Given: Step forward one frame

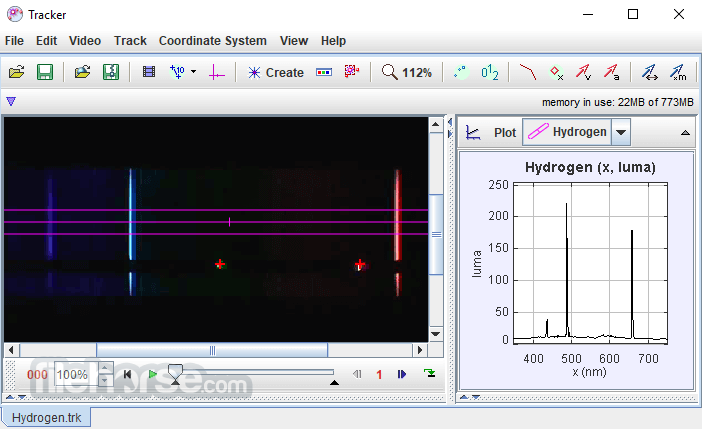Looking at the screenshot, I should pos(402,374).
